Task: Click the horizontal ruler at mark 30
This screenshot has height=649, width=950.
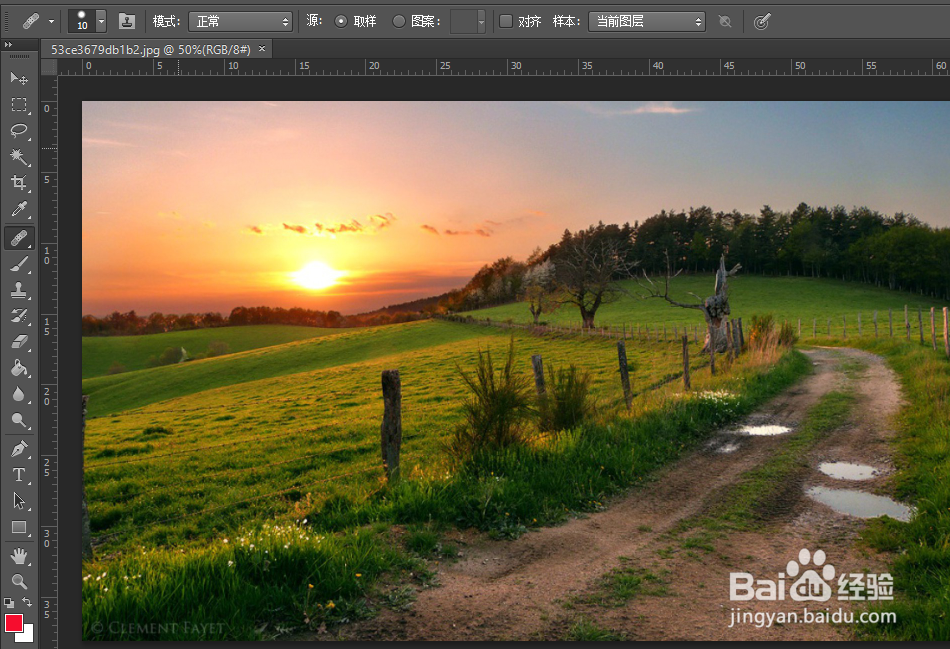Action: pos(516,66)
